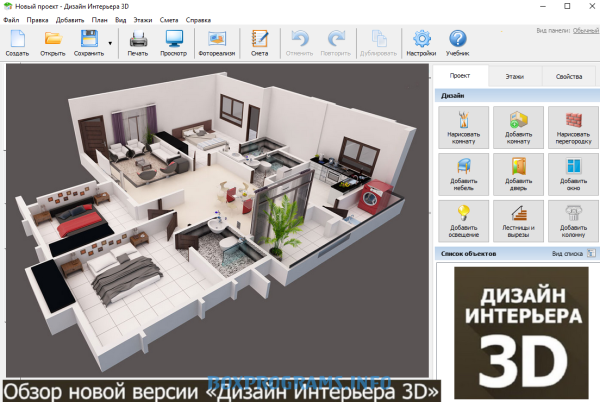Click Добавить окно
The width and height of the screenshot is (600, 402).
click(573, 174)
